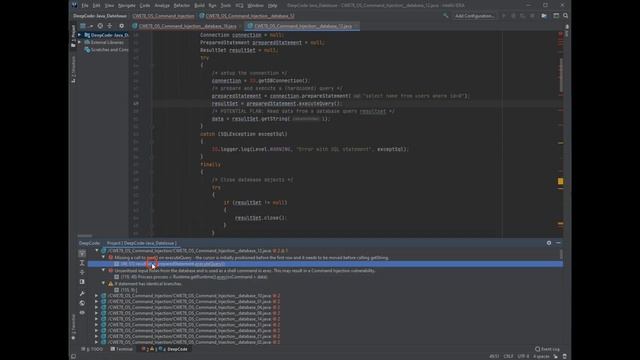Select Scratches and Consoles item
This screenshot has width=640, height=360.
pos(106,50)
